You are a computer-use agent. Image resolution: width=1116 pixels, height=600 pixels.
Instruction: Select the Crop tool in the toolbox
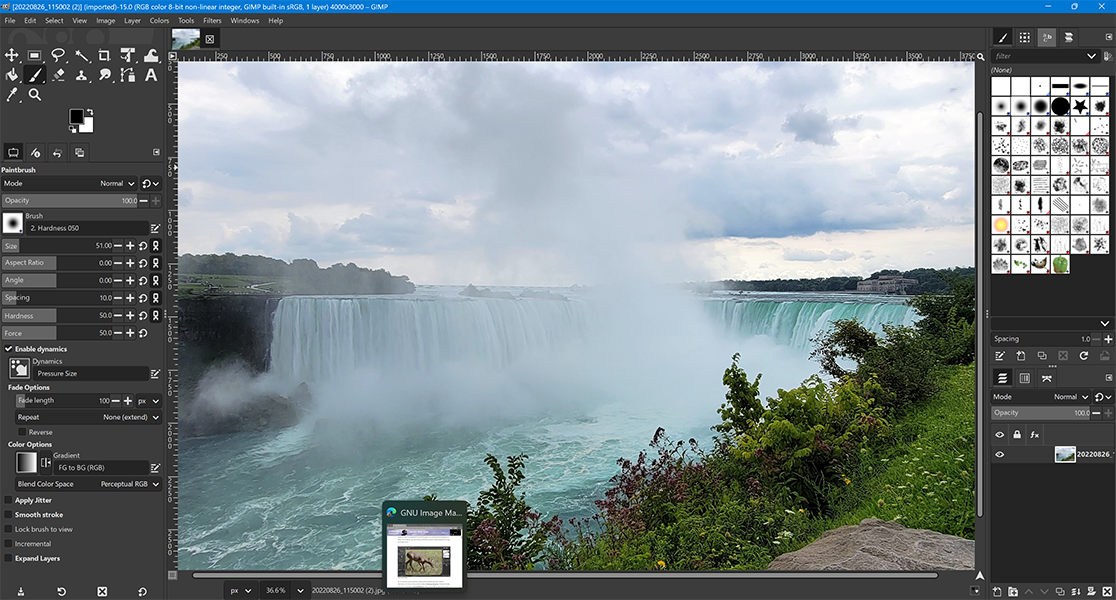tap(104, 55)
